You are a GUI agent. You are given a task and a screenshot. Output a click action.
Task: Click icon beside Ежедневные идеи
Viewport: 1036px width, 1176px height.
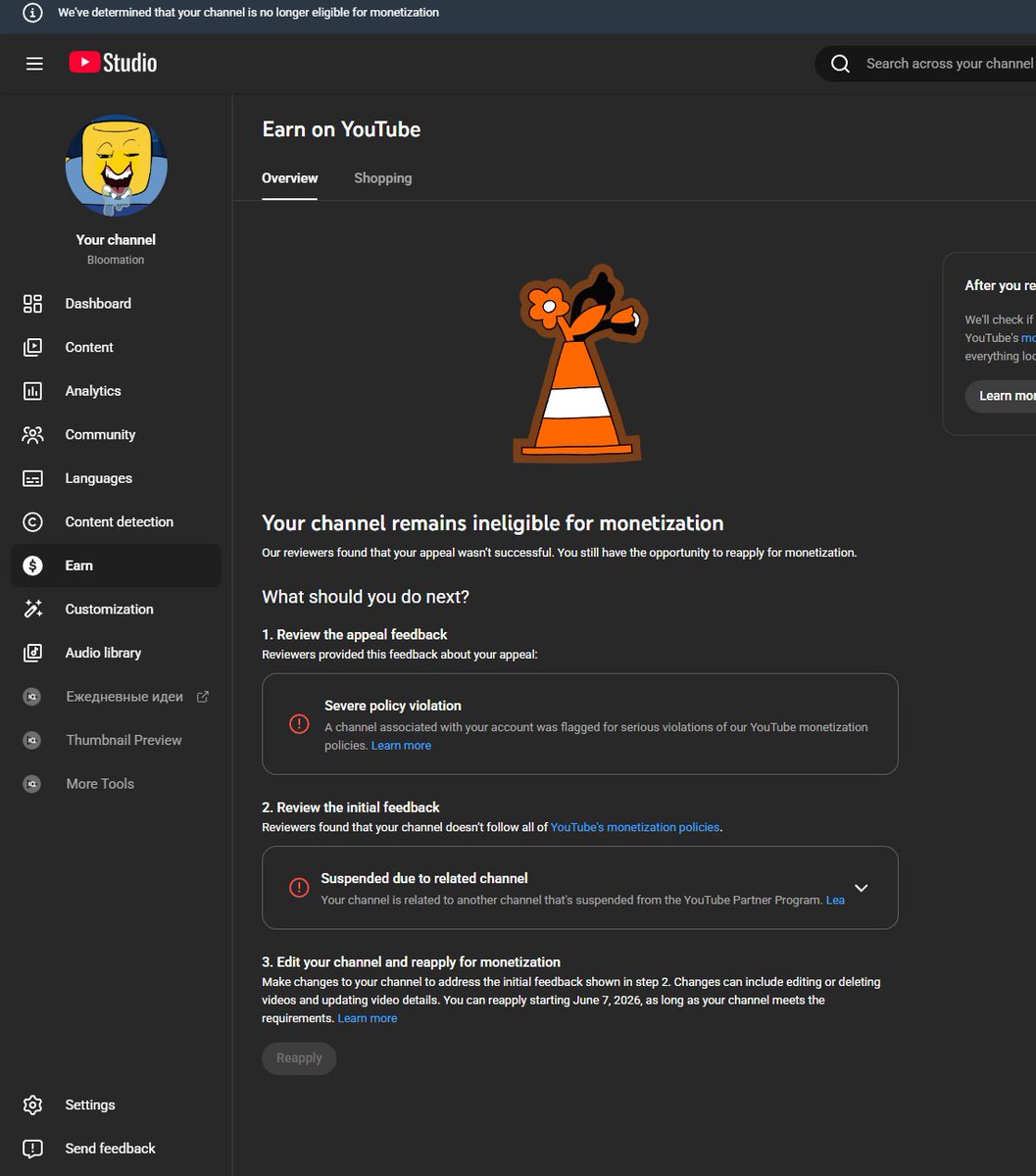point(32,697)
